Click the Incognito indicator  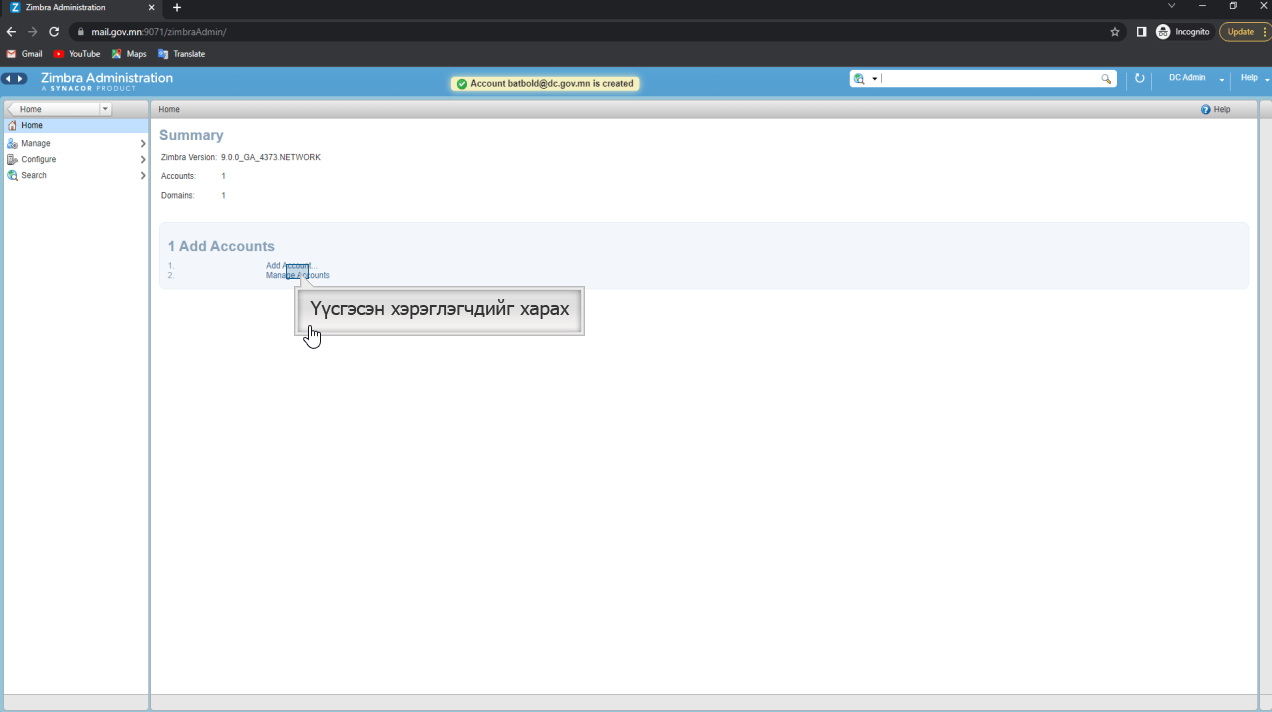pyautogui.click(x=1183, y=32)
